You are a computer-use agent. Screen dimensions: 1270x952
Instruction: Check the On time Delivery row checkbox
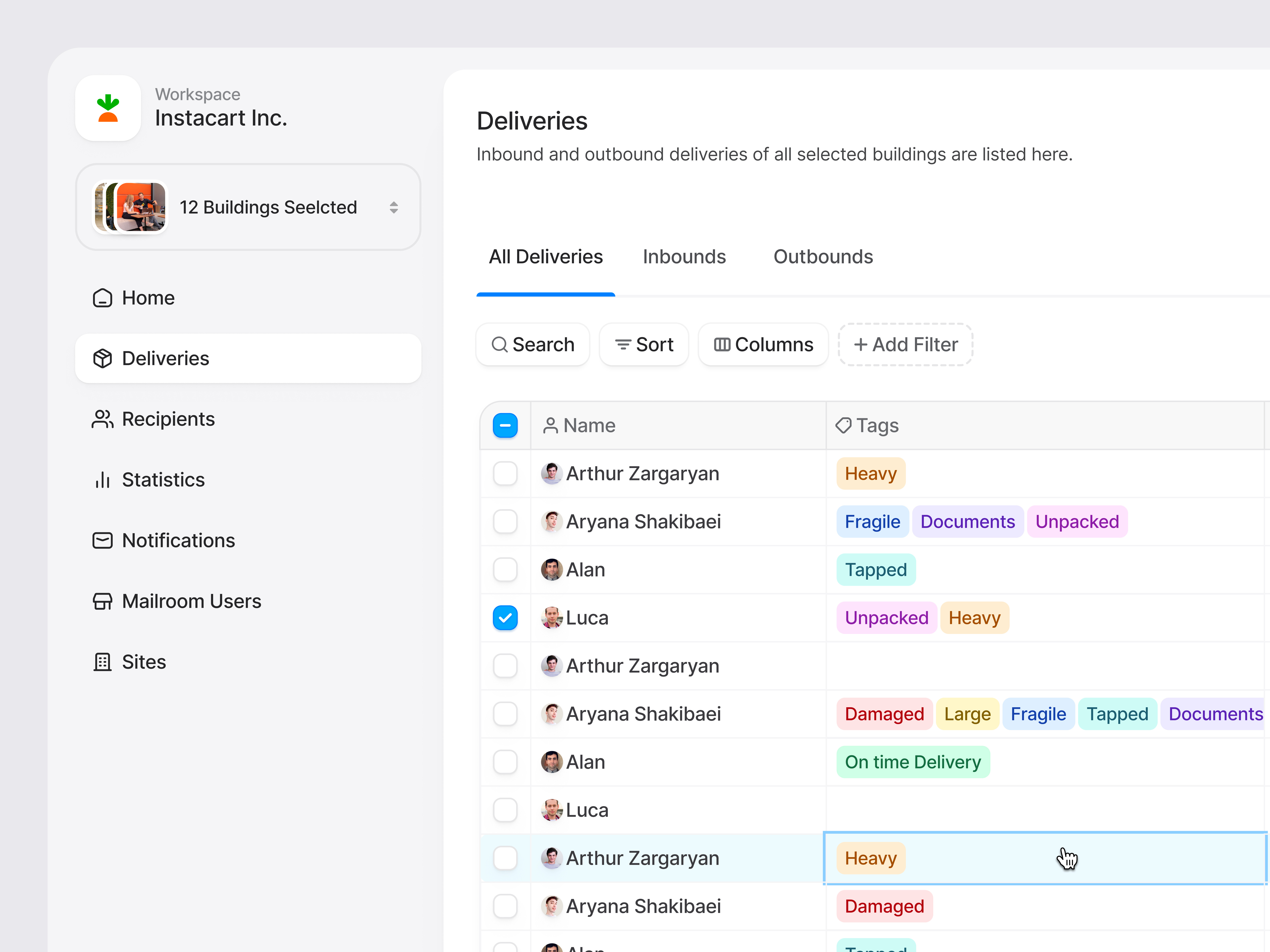click(505, 762)
